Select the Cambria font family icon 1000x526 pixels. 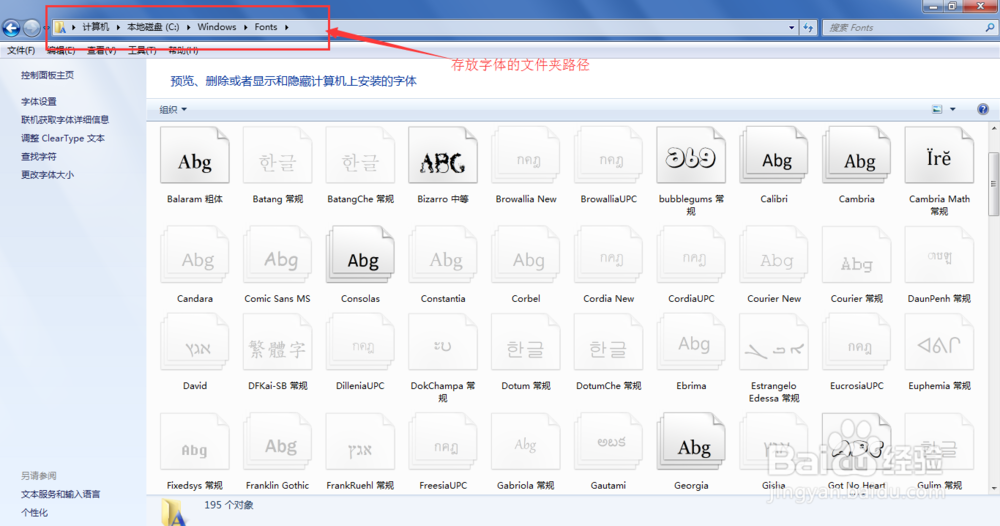(x=857, y=156)
